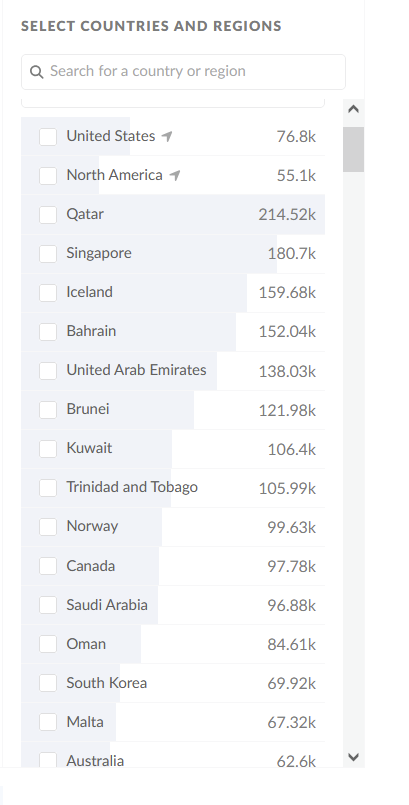This screenshot has height=805, width=409.
Task: Click the list scrollbar thumb
Action: click(x=353, y=149)
